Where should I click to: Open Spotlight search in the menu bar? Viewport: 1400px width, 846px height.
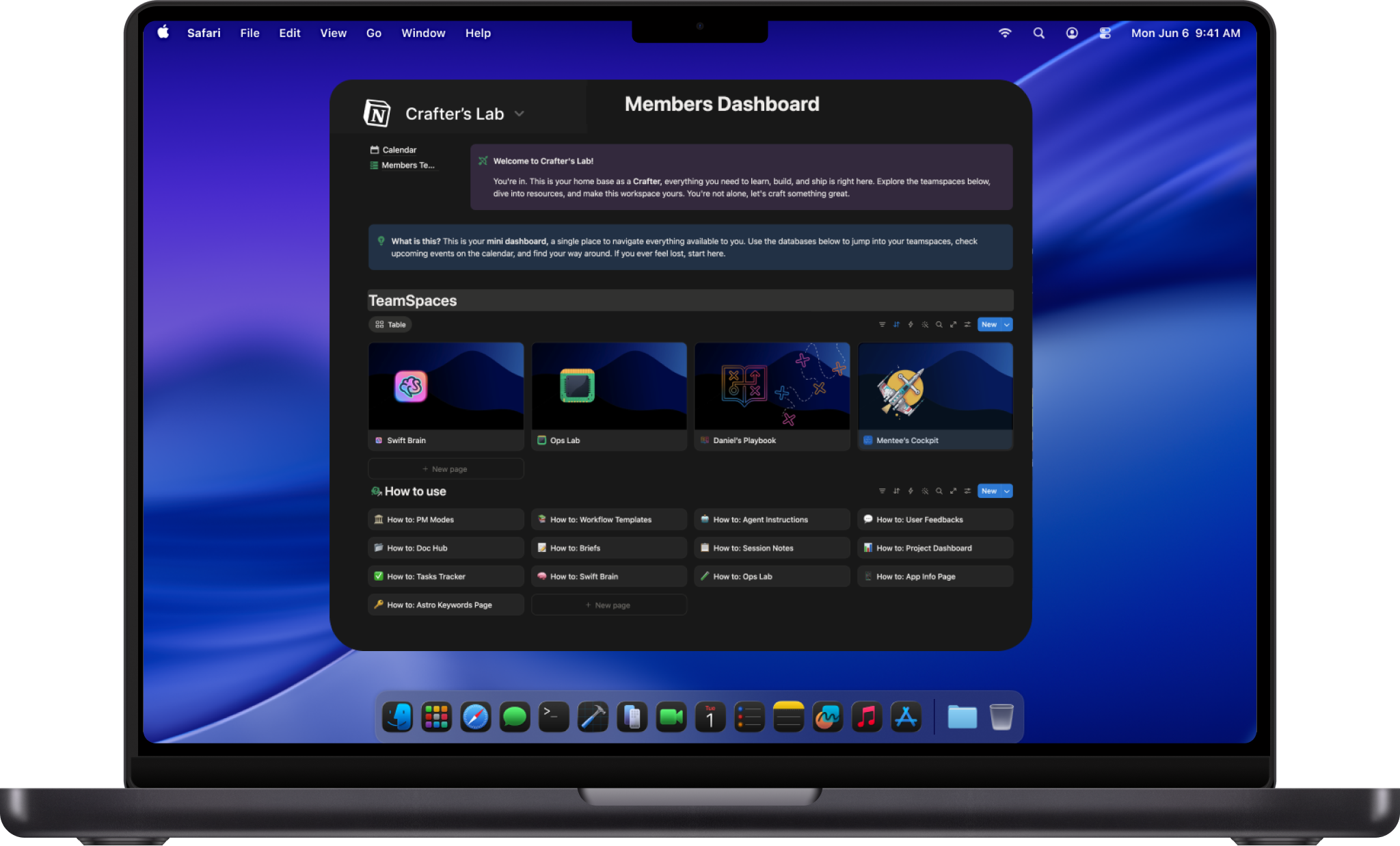coord(1038,33)
